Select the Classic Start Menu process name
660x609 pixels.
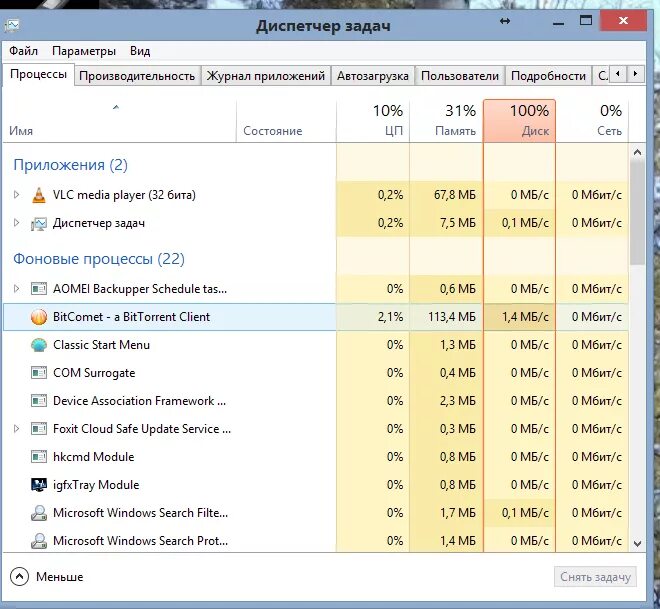[x=101, y=345]
